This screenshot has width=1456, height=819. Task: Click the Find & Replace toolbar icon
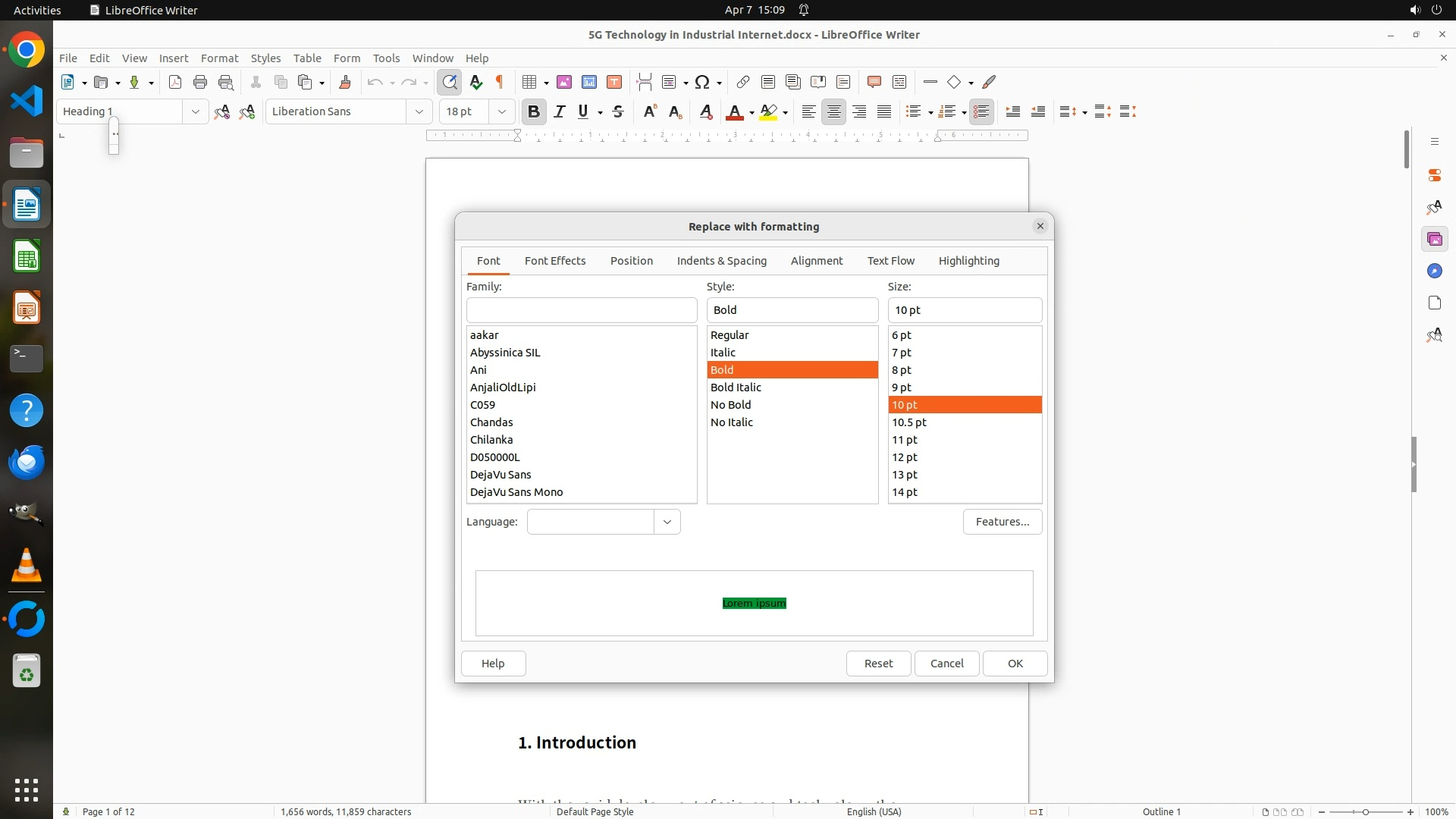(x=450, y=82)
